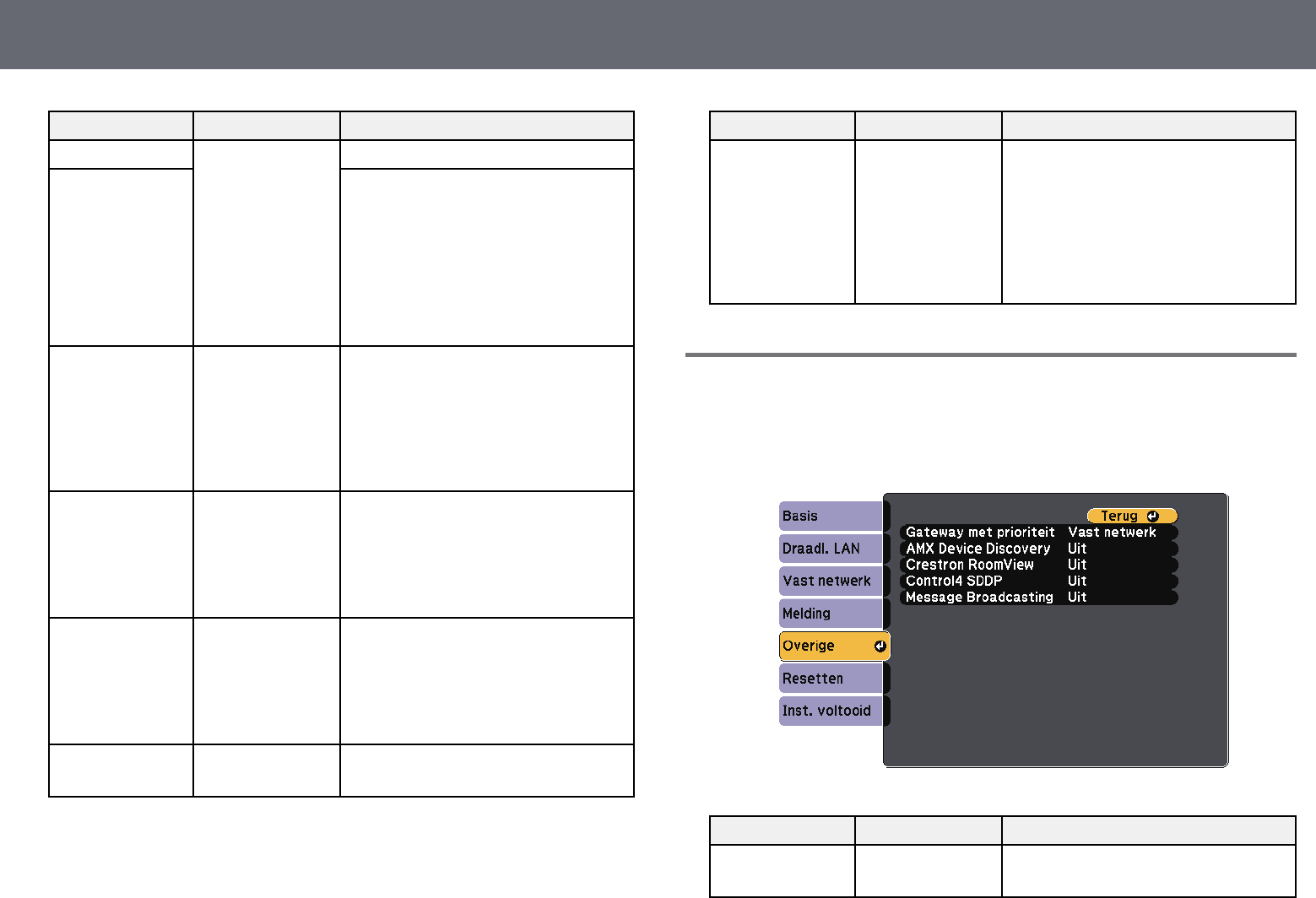
Task: Click the Terug return button
Action: coord(1132,516)
